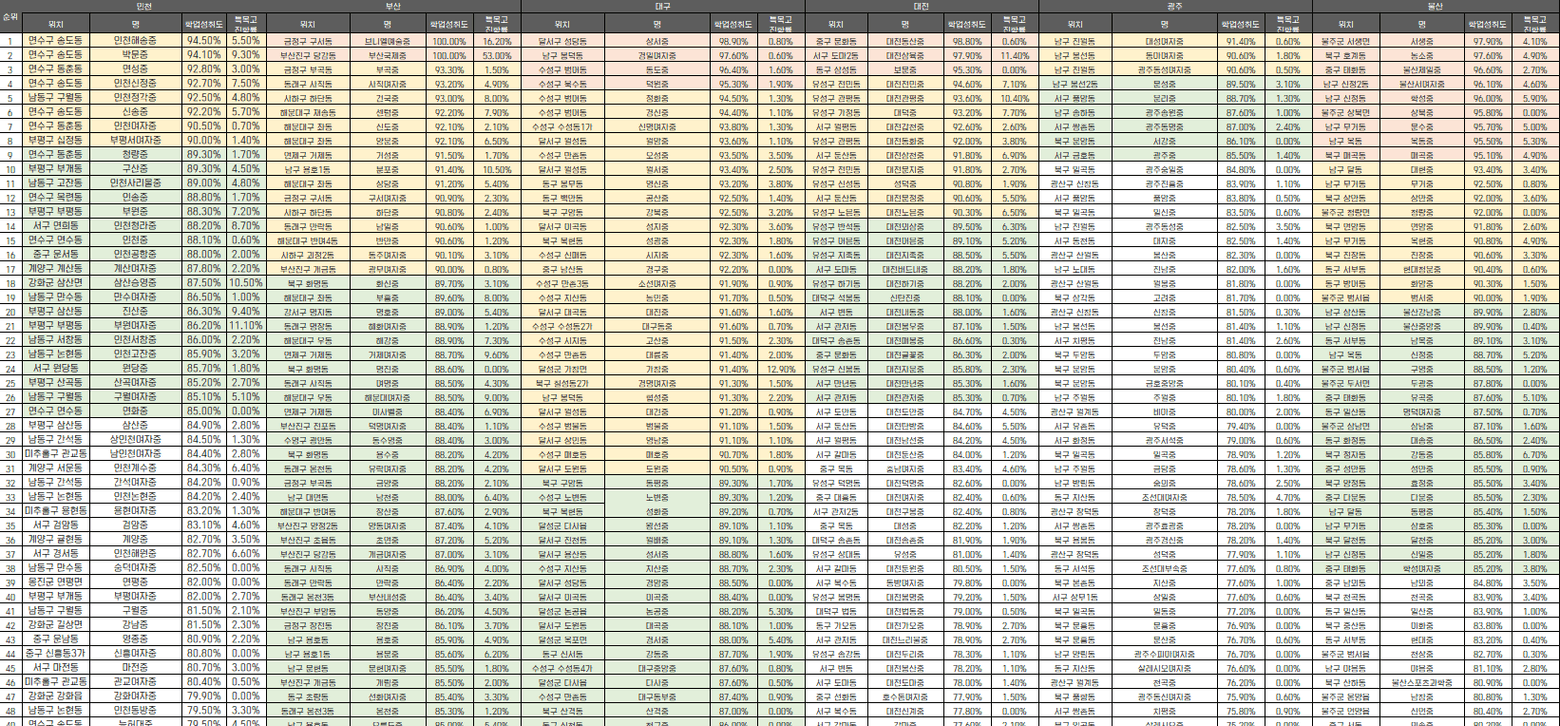Select the 박문중 cell
Screen dimensions: 1560x726
click(x=135, y=55)
